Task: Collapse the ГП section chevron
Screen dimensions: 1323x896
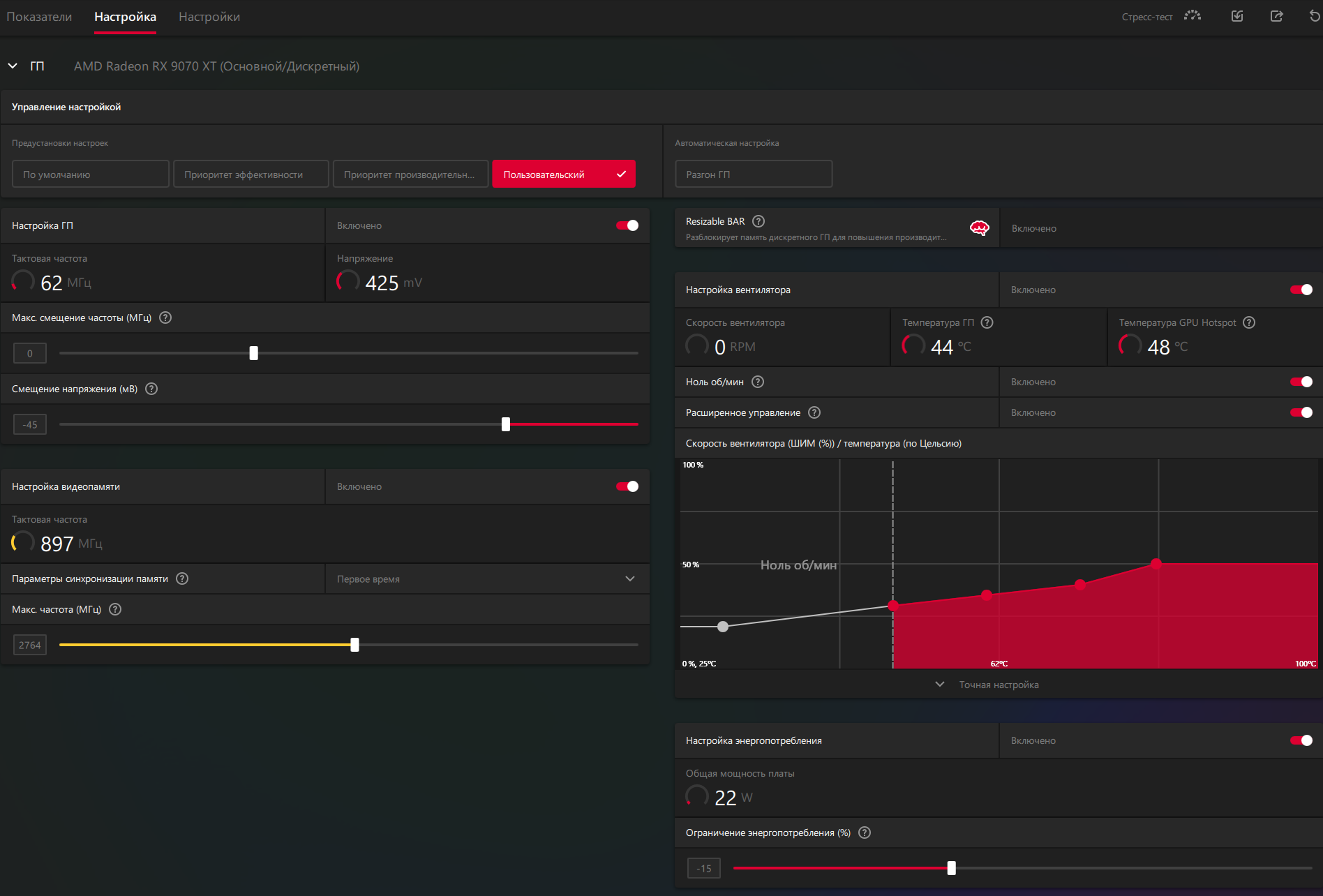Action: tap(13, 66)
